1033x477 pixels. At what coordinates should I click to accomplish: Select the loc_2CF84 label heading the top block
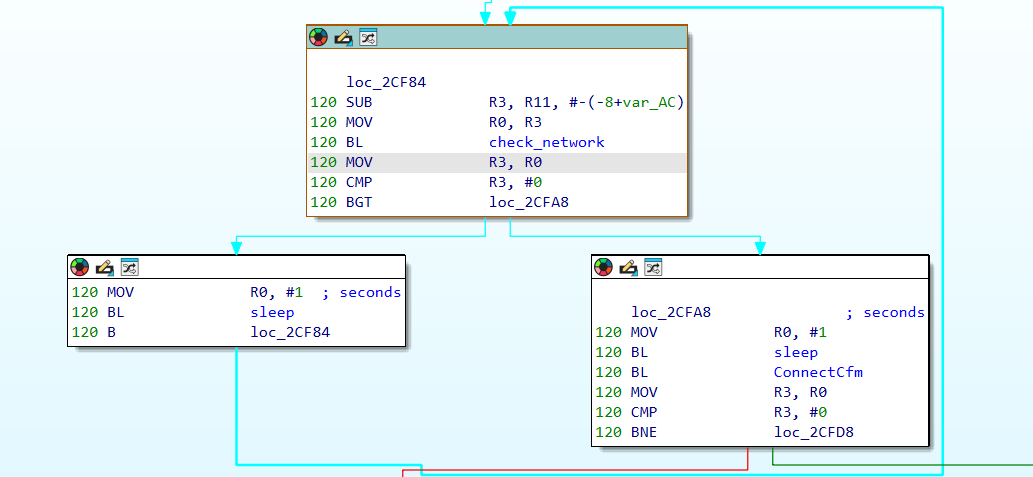[x=386, y=82]
